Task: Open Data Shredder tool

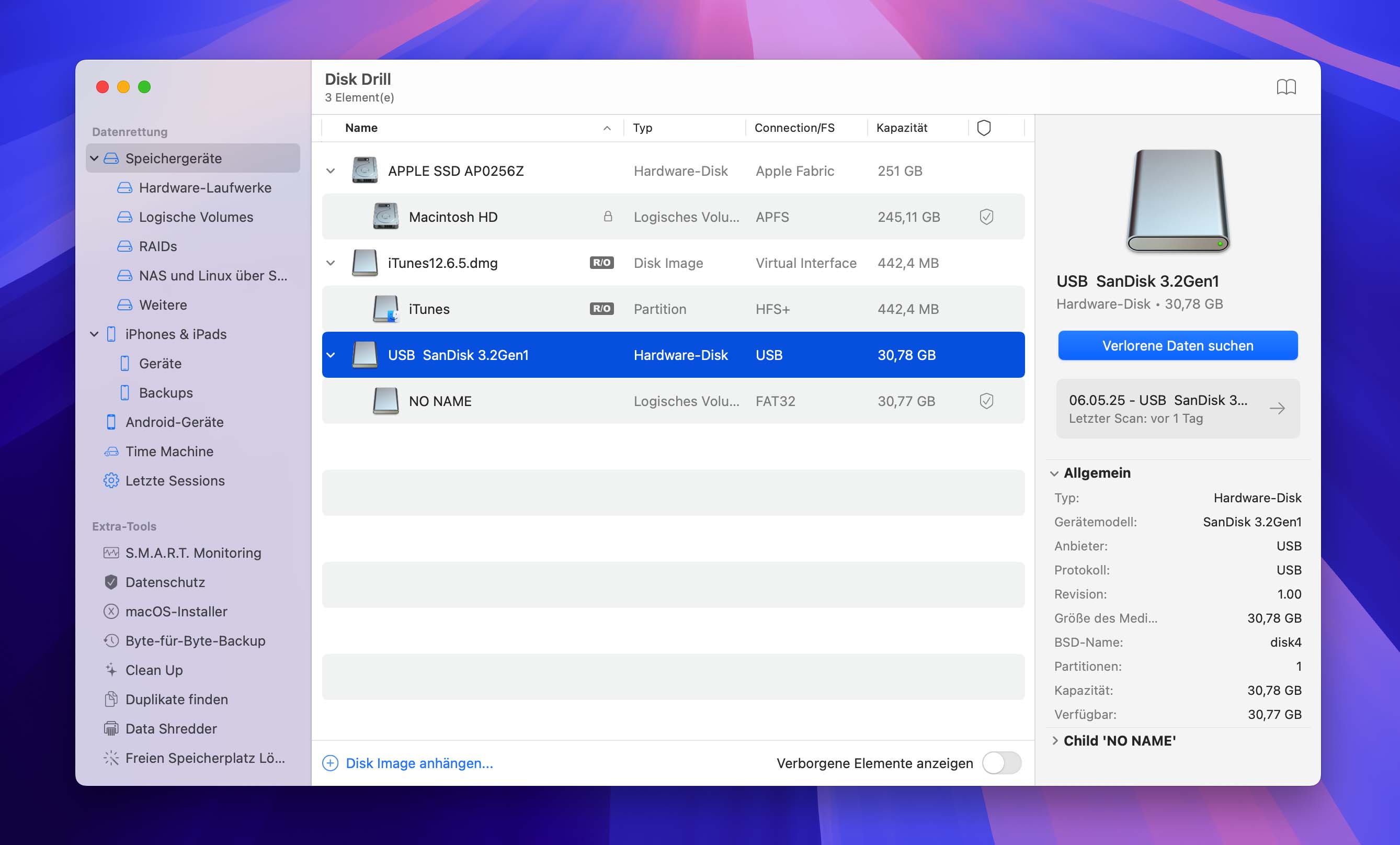Action: click(170, 728)
